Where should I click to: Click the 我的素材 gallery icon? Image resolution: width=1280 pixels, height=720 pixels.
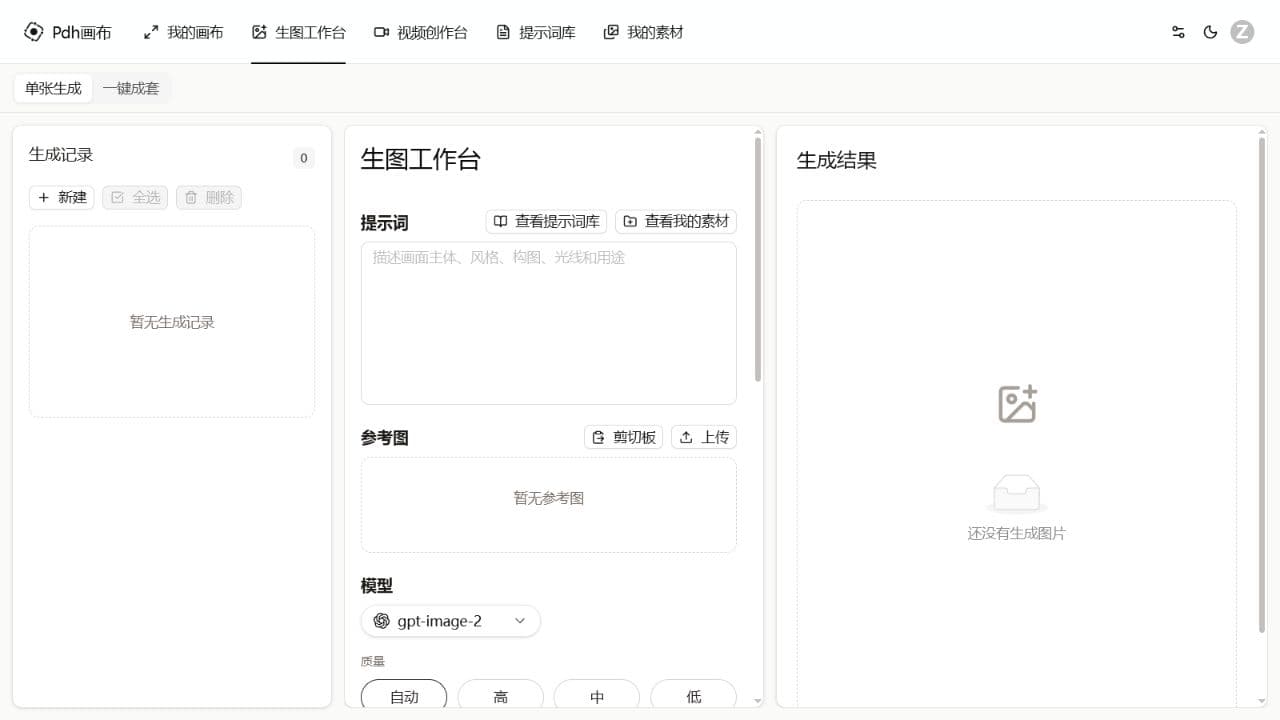611,32
